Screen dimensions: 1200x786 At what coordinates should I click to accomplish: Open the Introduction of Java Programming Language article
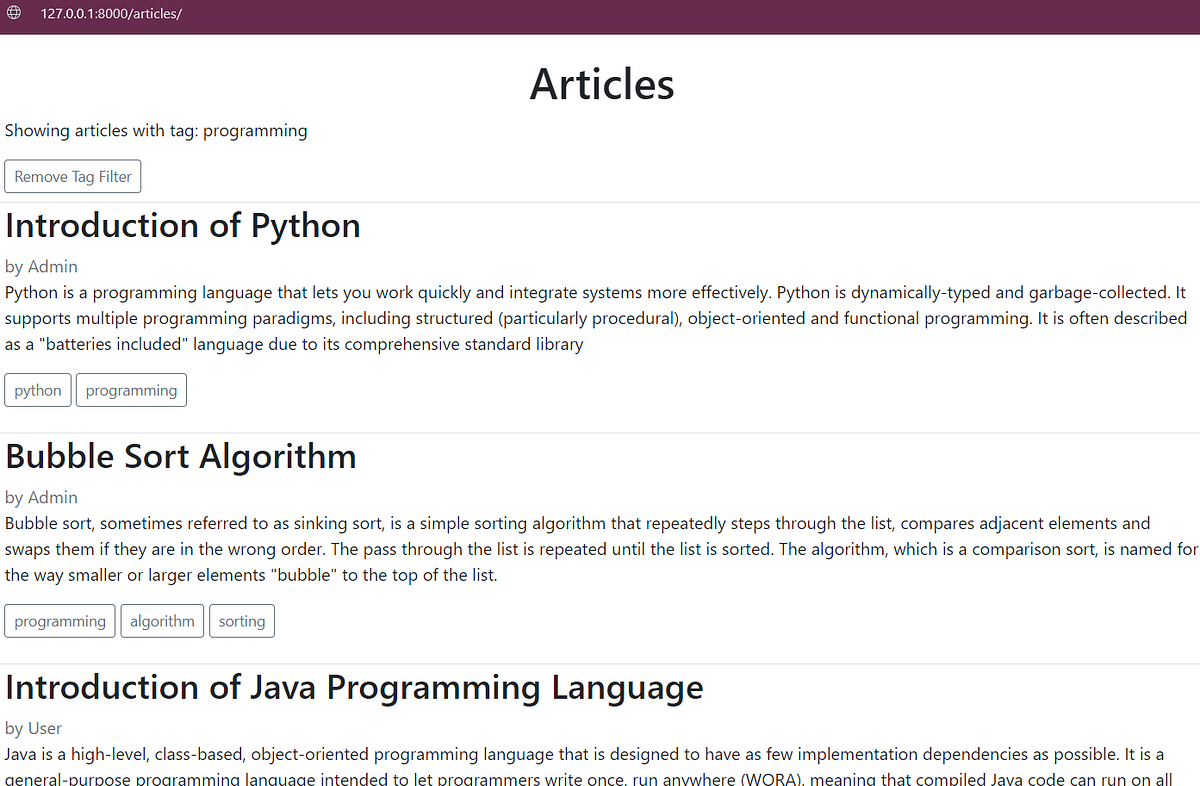tap(353, 687)
